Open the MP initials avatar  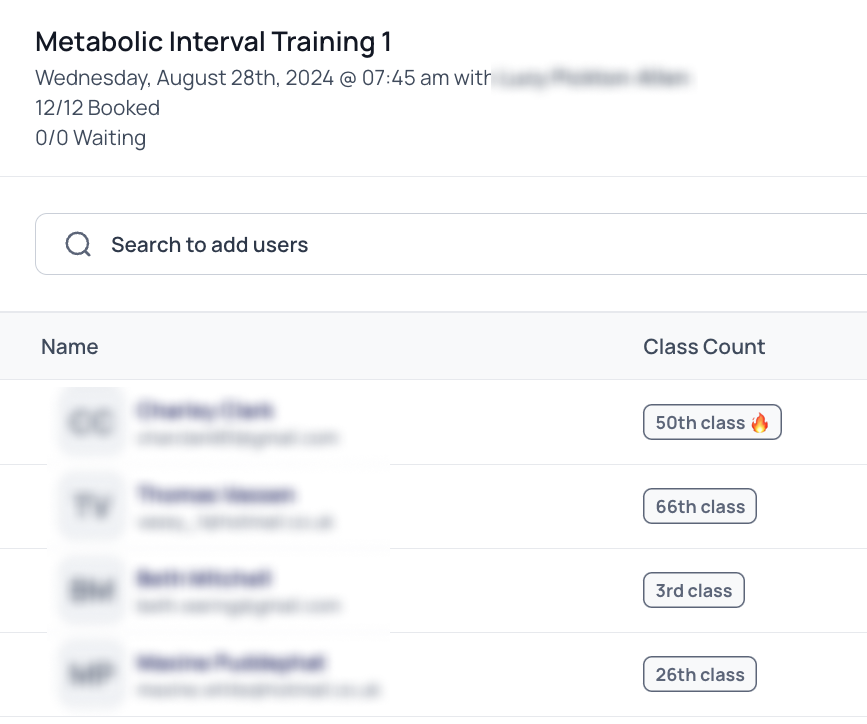coord(91,674)
